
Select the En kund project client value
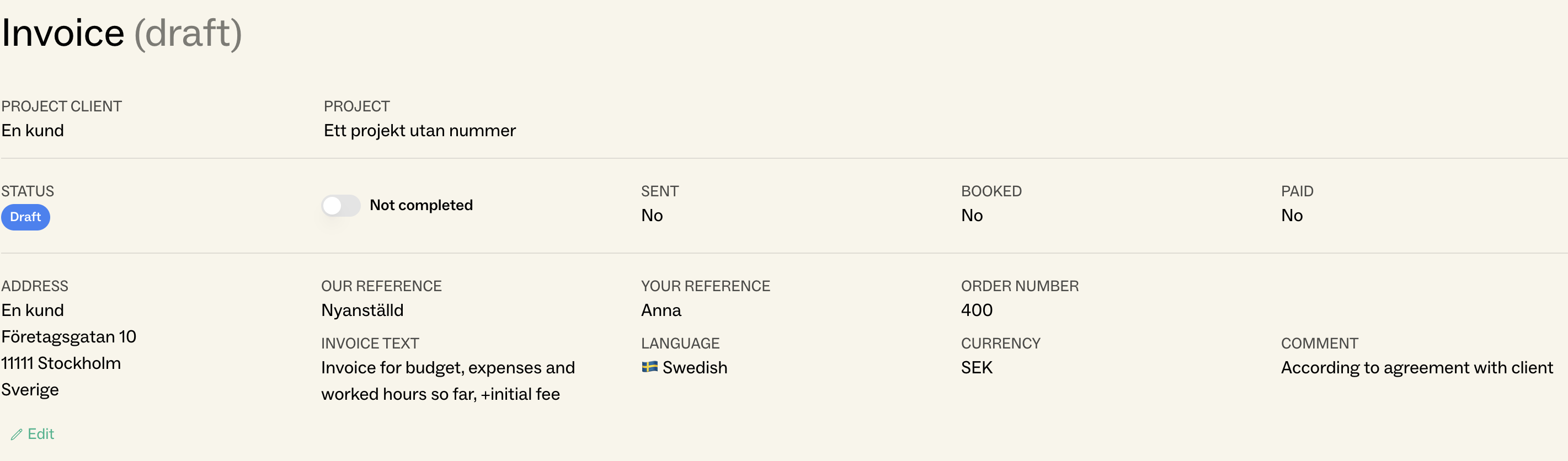coord(33,131)
